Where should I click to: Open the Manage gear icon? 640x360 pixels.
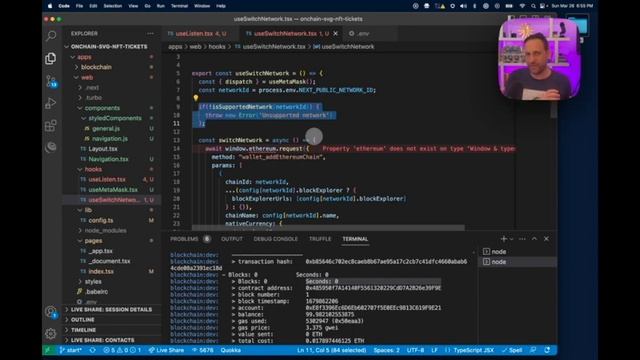pyautogui.click(x=51, y=333)
